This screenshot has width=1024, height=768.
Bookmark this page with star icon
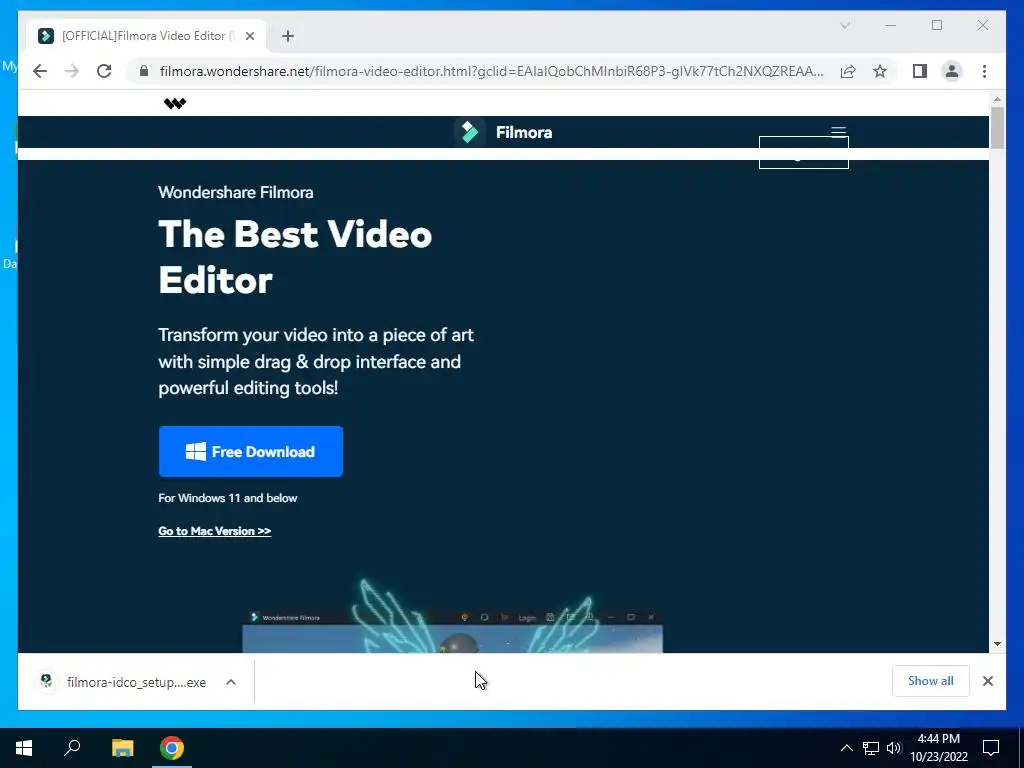click(x=880, y=71)
